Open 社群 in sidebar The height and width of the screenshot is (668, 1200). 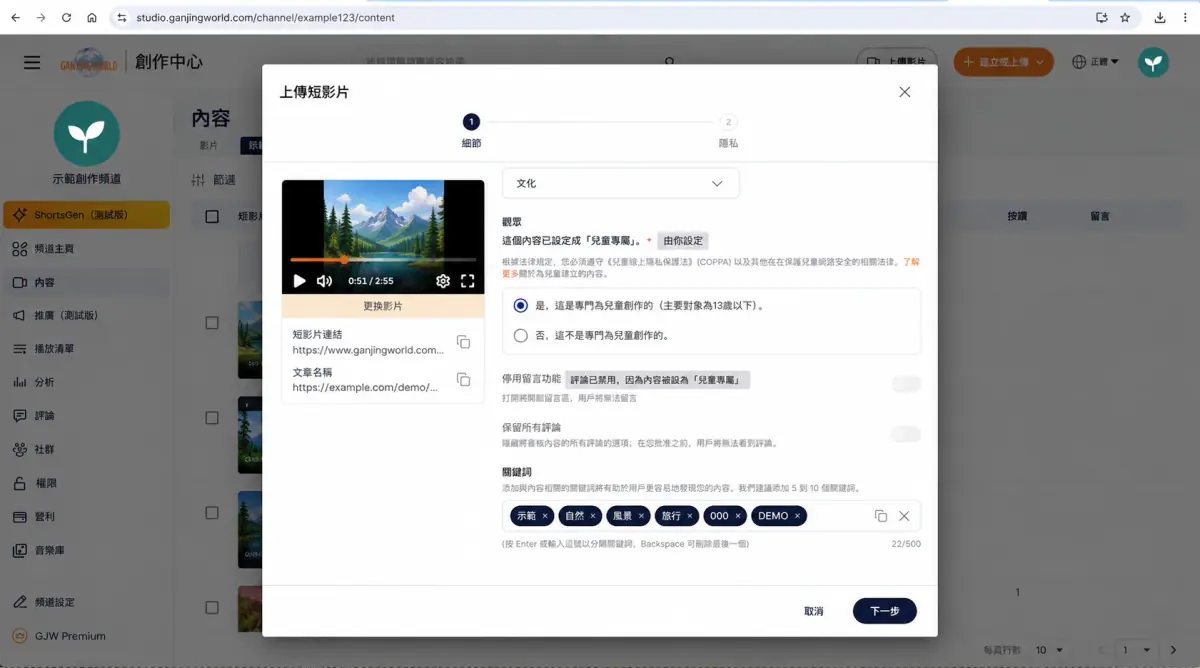coord(85,450)
